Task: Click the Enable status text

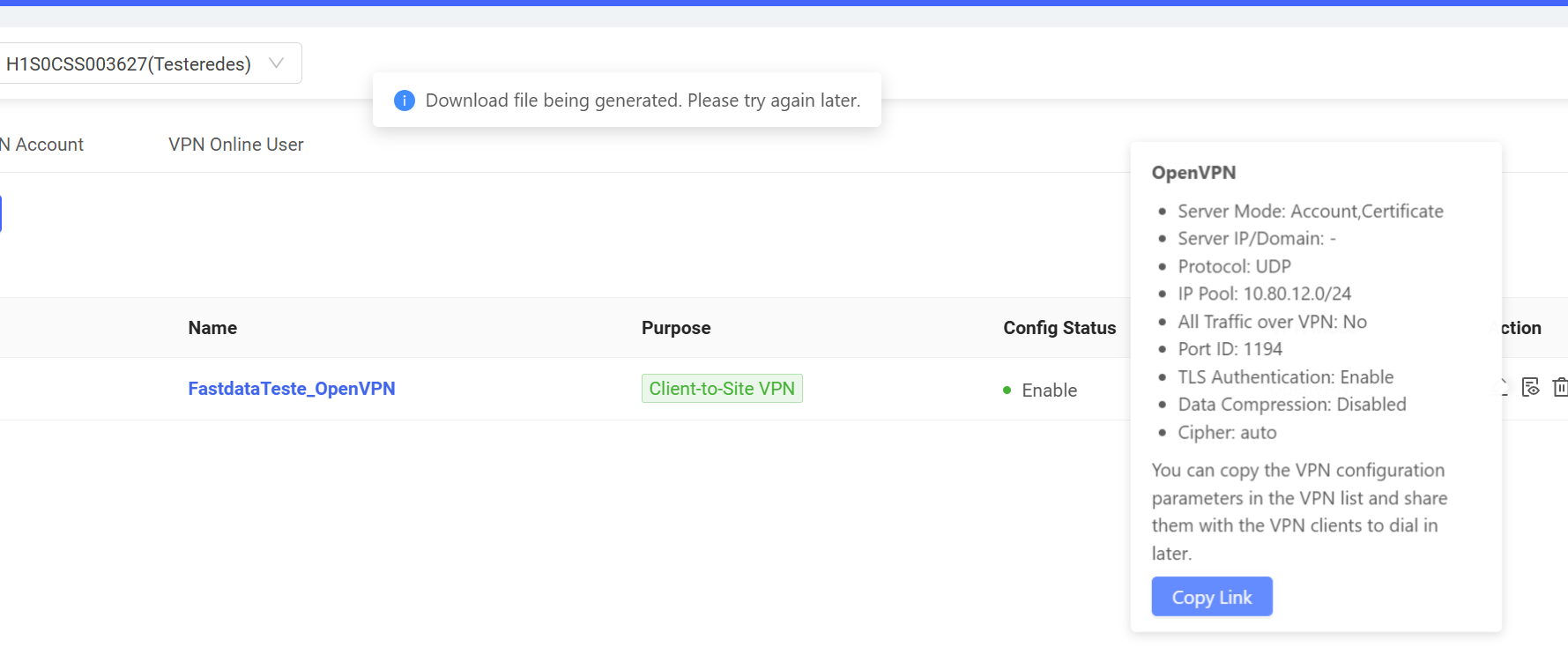Action: pos(1050,391)
